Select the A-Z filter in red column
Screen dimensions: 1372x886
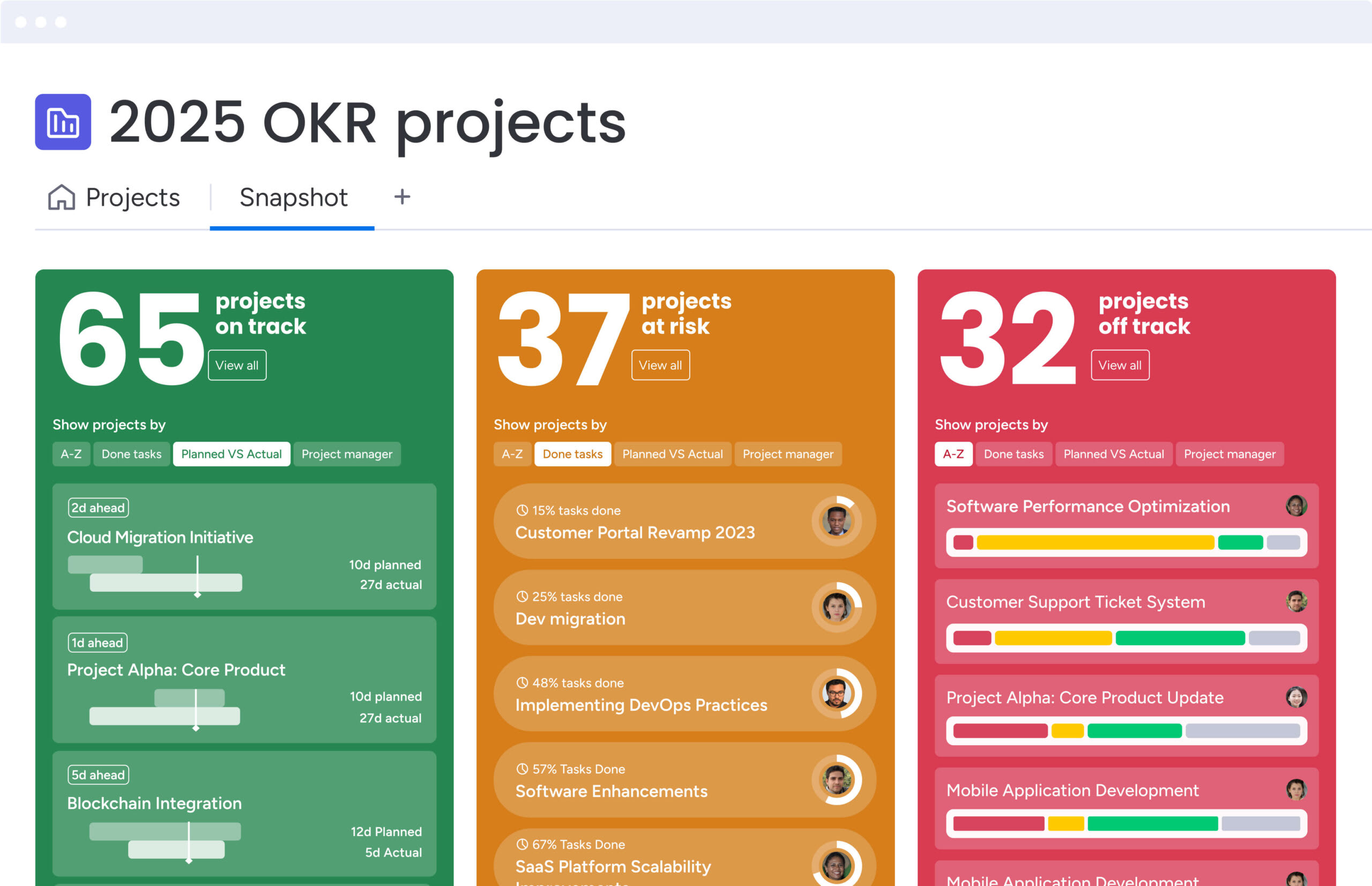pos(953,454)
